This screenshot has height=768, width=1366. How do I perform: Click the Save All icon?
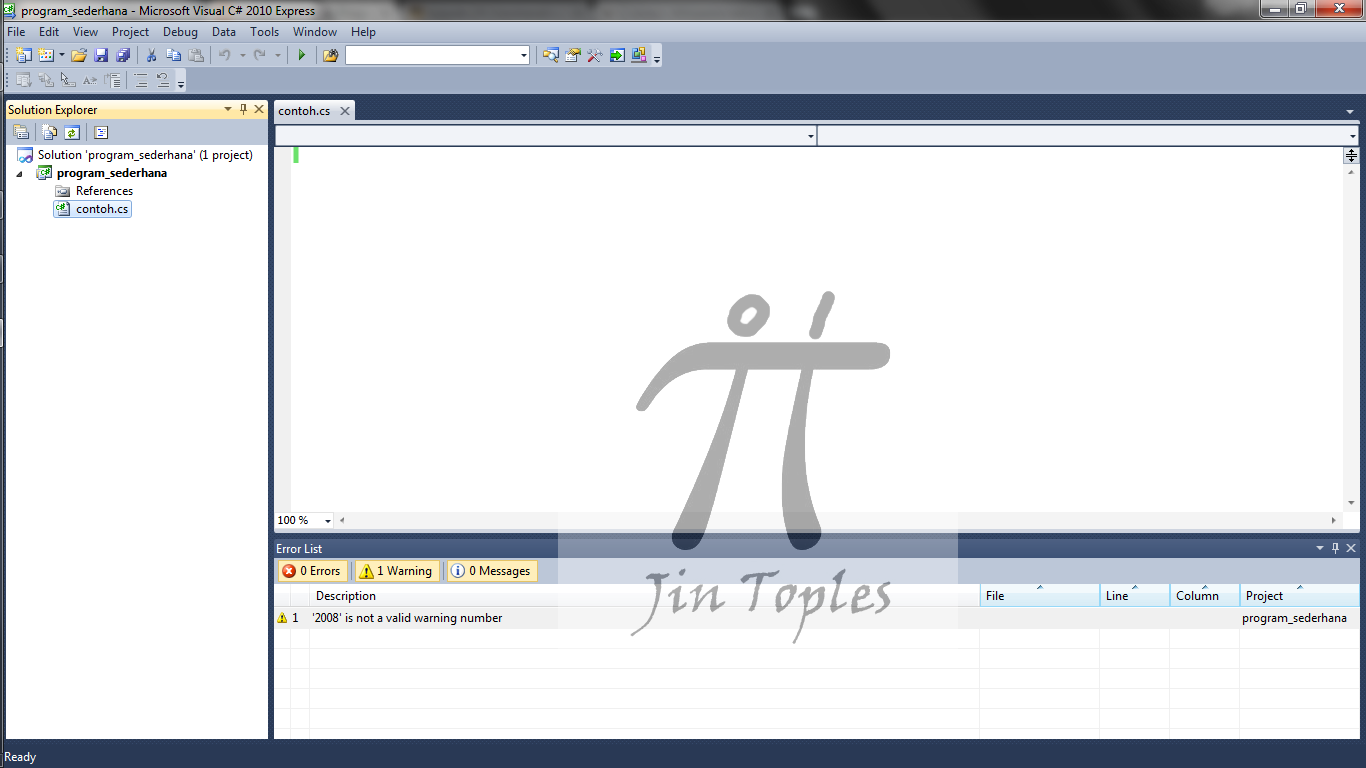123,55
